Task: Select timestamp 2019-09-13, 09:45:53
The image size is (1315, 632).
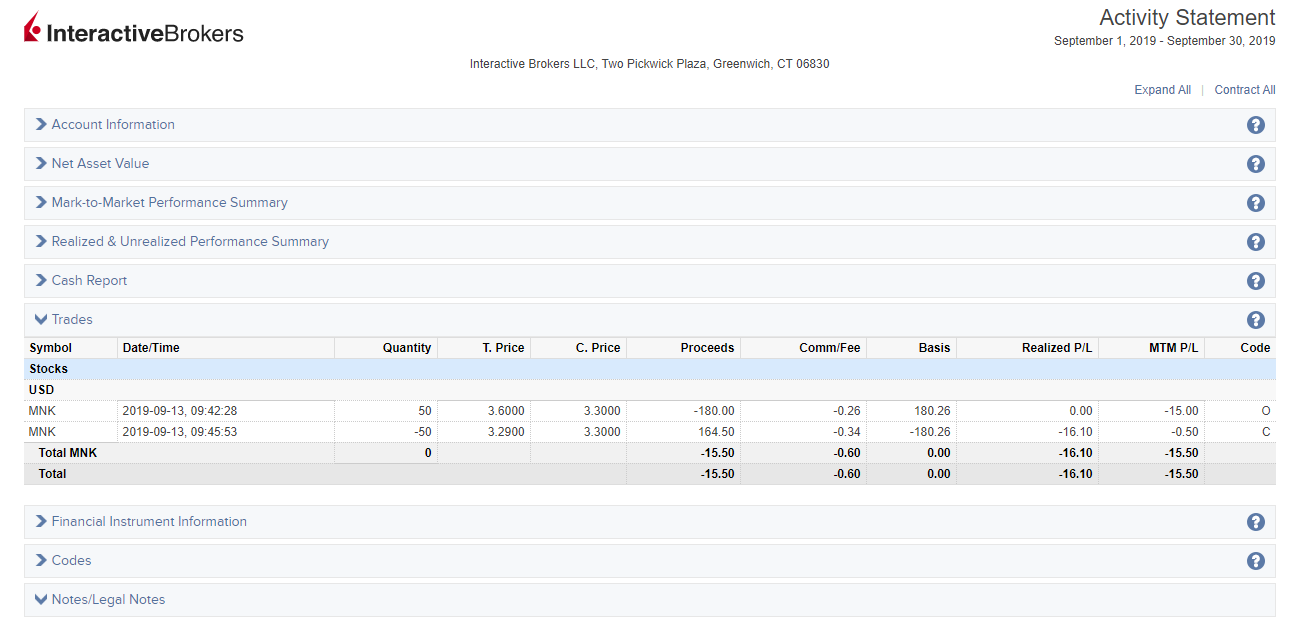Action: click(x=180, y=432)
